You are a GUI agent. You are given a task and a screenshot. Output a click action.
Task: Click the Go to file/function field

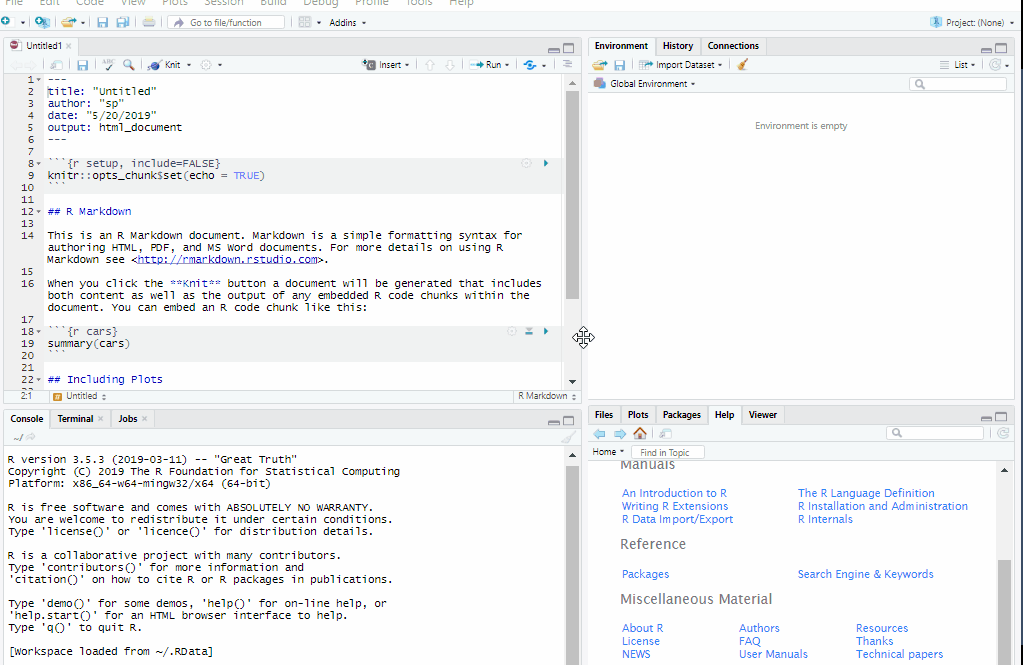coord(224,22)
